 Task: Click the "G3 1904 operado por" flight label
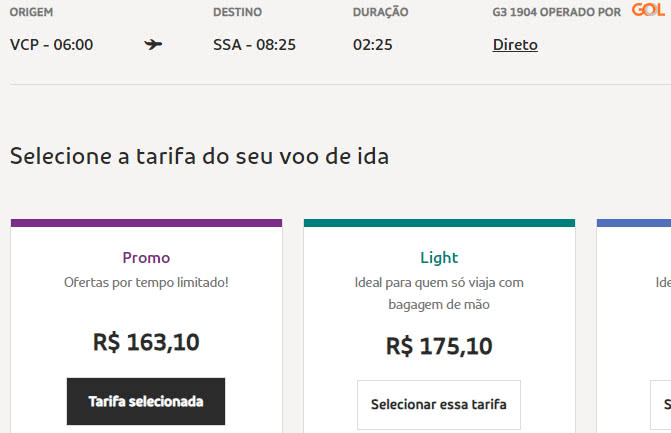pyautogui.click(x=557, y=12)
